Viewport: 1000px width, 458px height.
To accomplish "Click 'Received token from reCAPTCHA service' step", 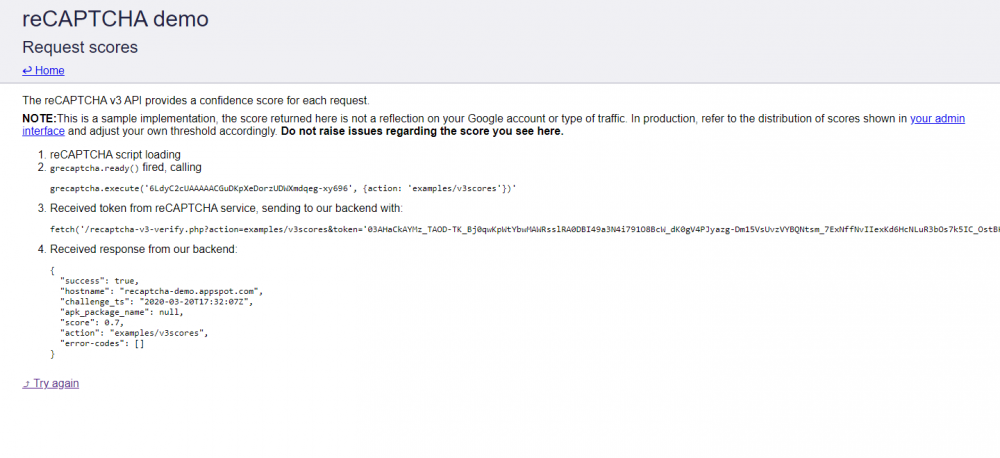I will pos(226,209).
